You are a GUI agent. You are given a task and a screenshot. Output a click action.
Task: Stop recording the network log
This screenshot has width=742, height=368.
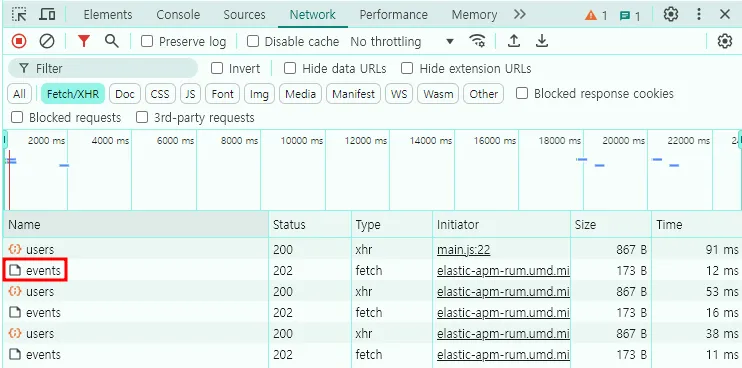click(x=19, y=42)
